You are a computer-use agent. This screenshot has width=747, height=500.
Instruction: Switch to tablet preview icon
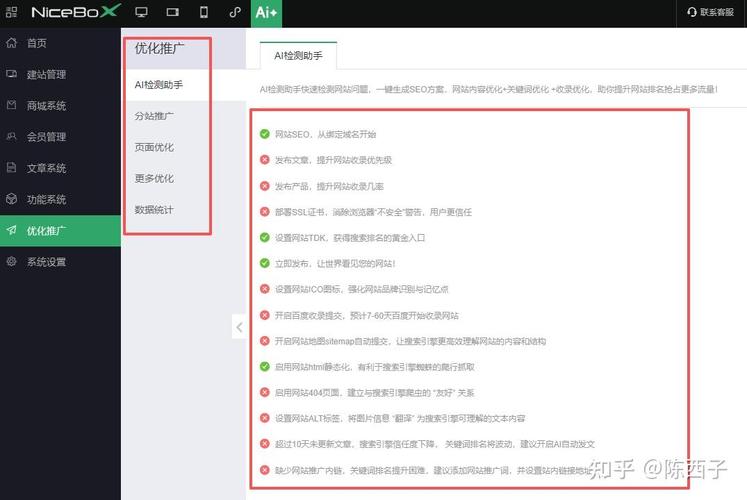(x=172, y=12)
